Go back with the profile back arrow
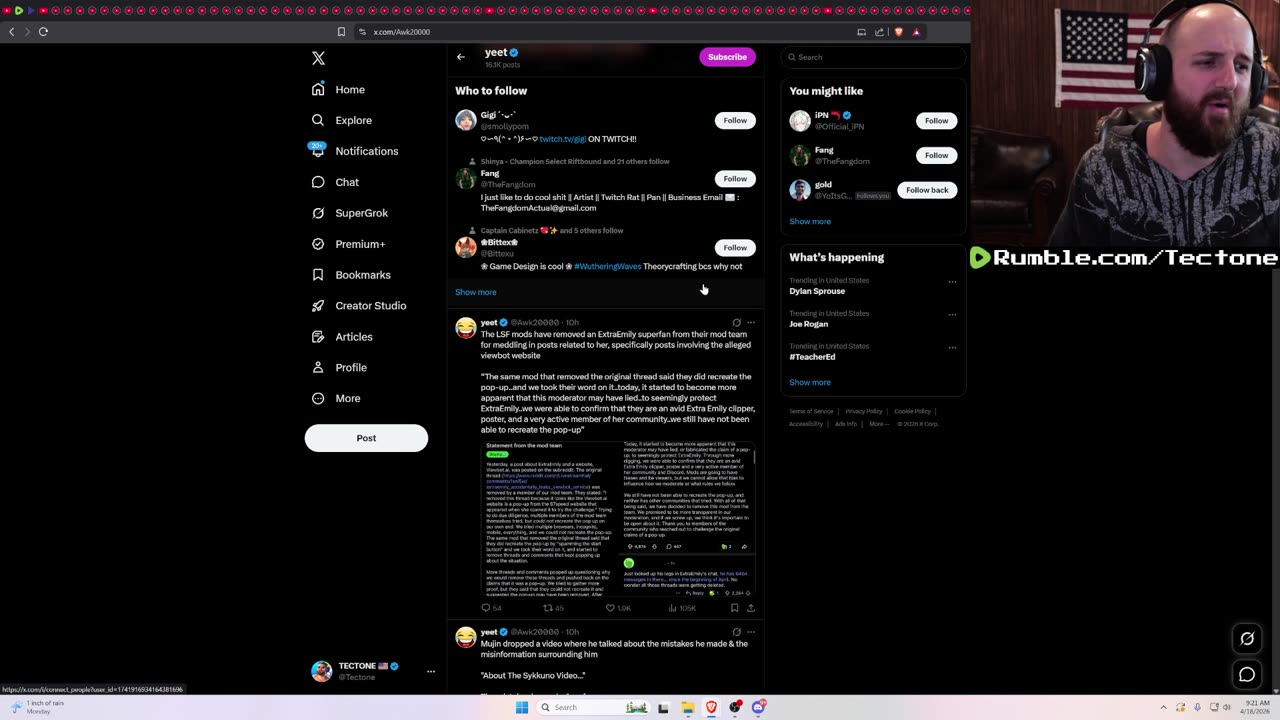 tap(461, 57)
